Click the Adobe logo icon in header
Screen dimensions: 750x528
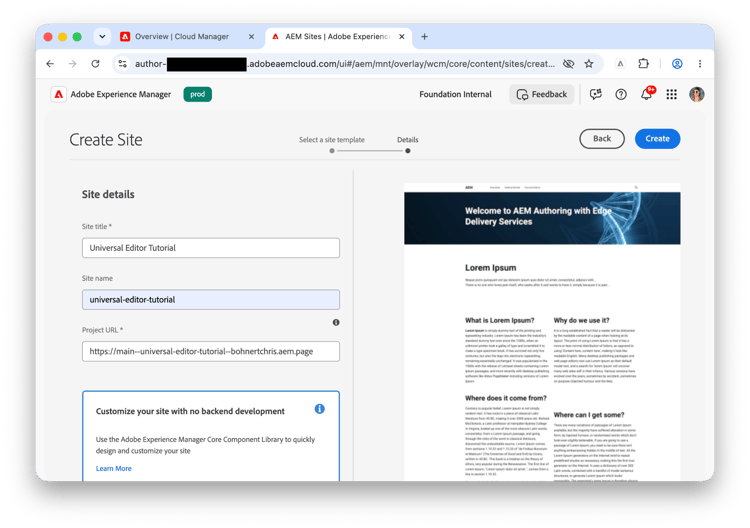58,94
